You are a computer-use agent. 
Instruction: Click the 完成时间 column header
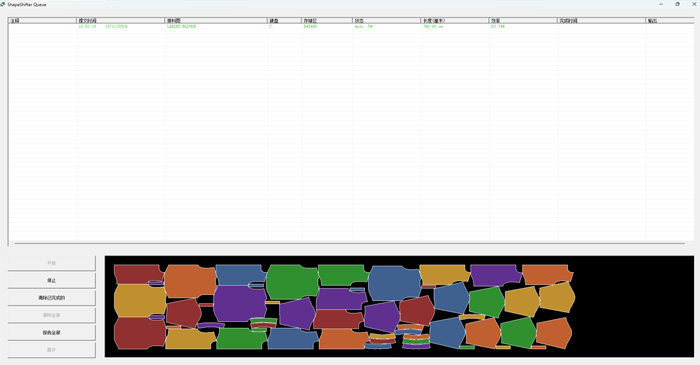602,21
